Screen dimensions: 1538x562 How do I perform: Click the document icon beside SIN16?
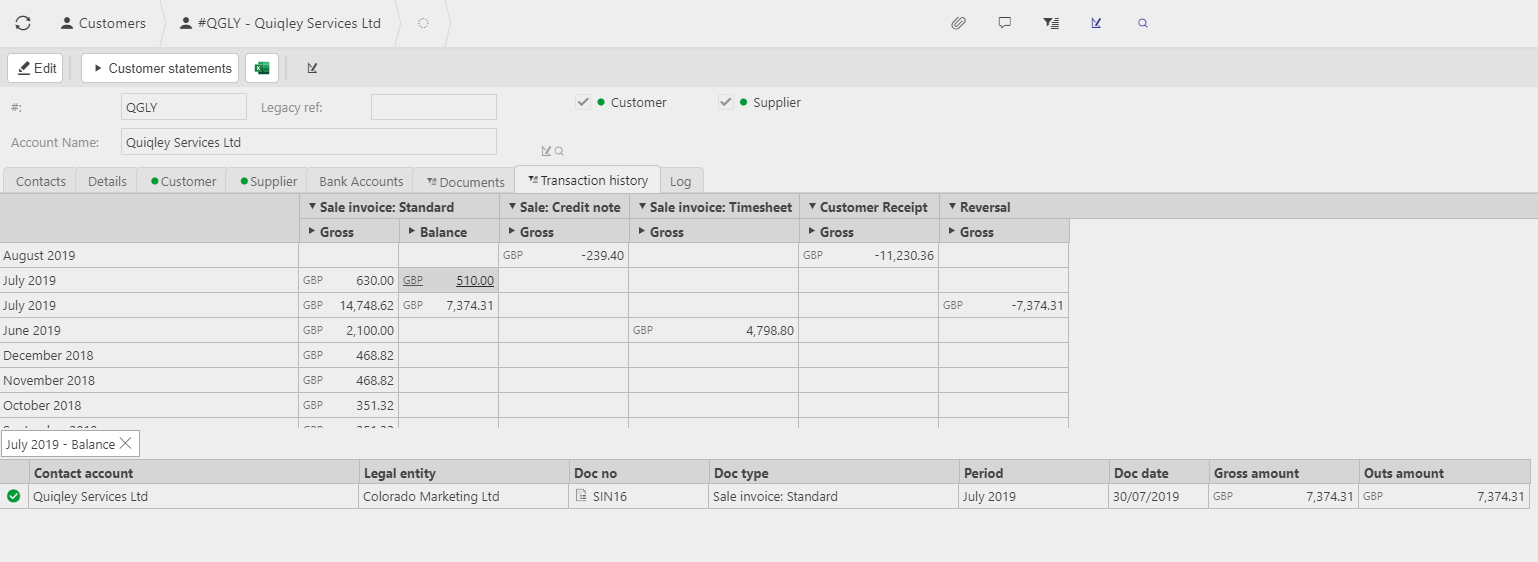point(581,496)
